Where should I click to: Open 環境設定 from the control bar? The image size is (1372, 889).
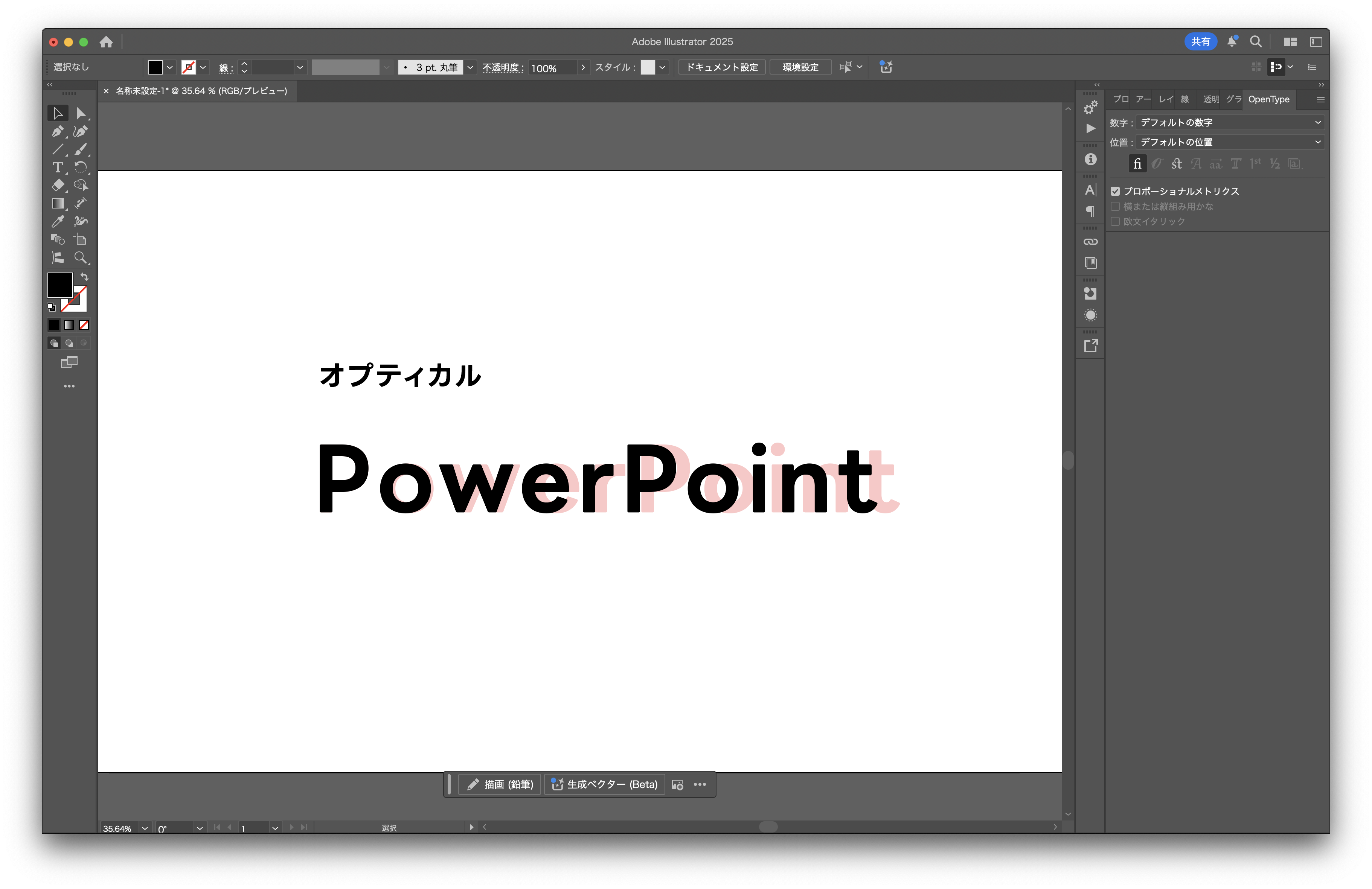click(800, 67)
